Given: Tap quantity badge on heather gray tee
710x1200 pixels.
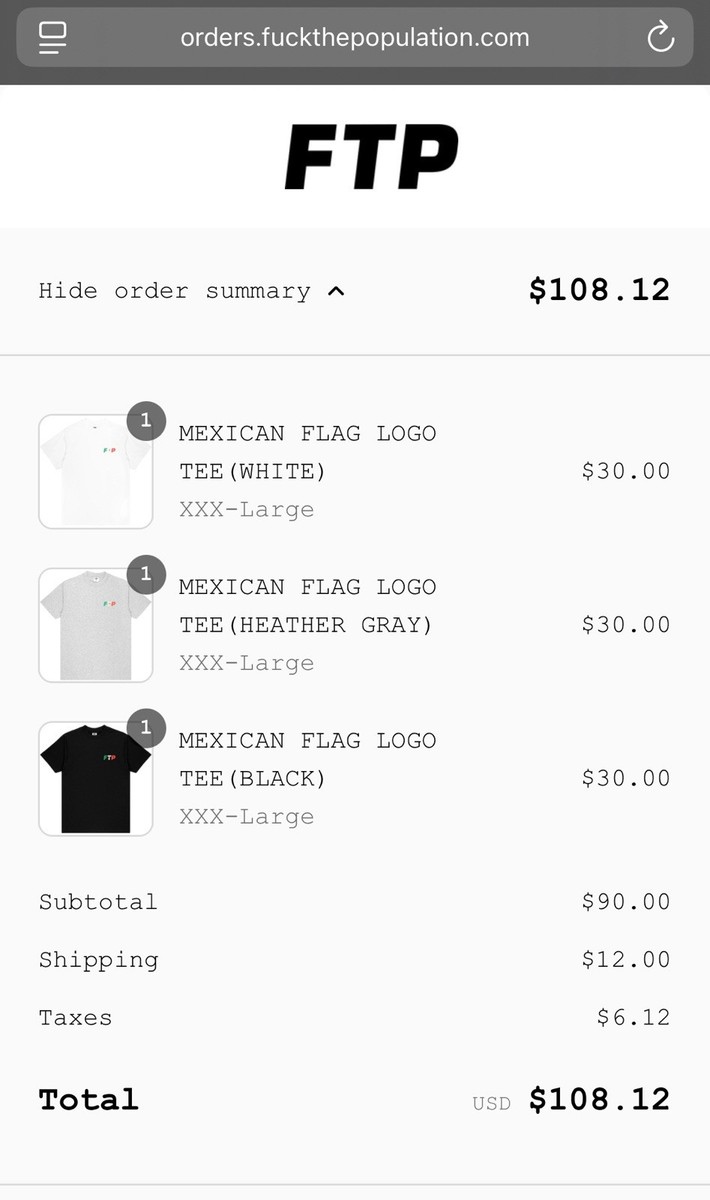Looking at the screenshot, I should 146,574.
